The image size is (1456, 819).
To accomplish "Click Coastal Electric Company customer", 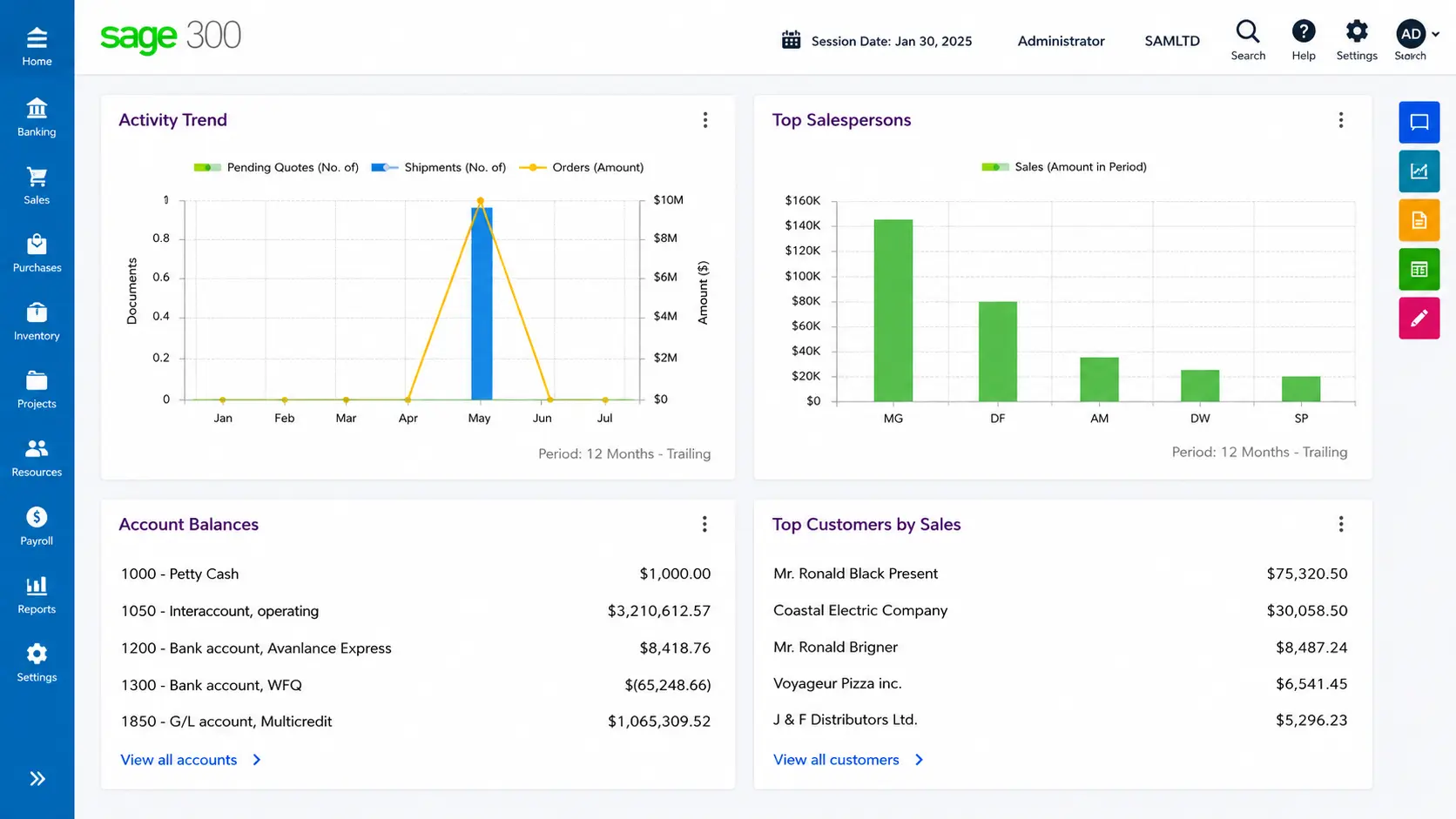I will pos(860,610).
